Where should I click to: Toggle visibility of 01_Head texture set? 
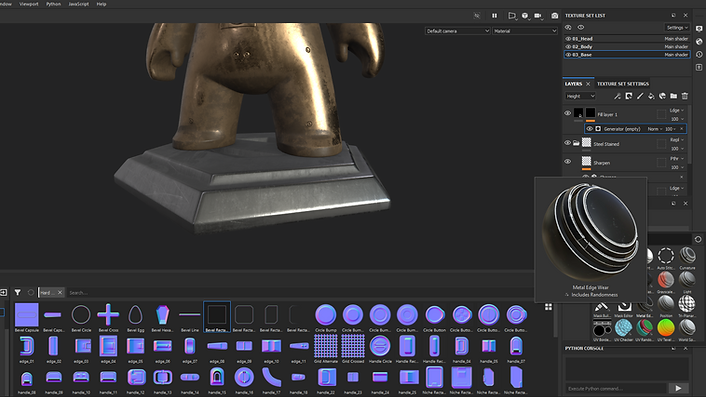(x=568, y=39)
